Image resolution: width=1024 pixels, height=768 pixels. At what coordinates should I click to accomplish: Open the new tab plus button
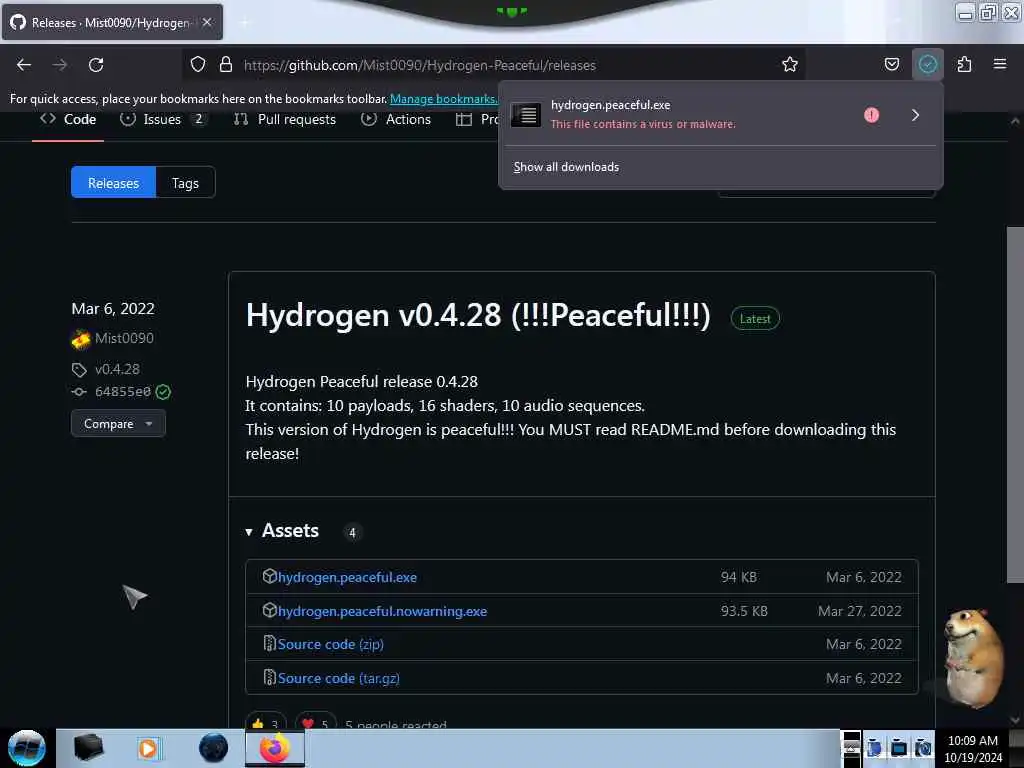tap(244, 22)
